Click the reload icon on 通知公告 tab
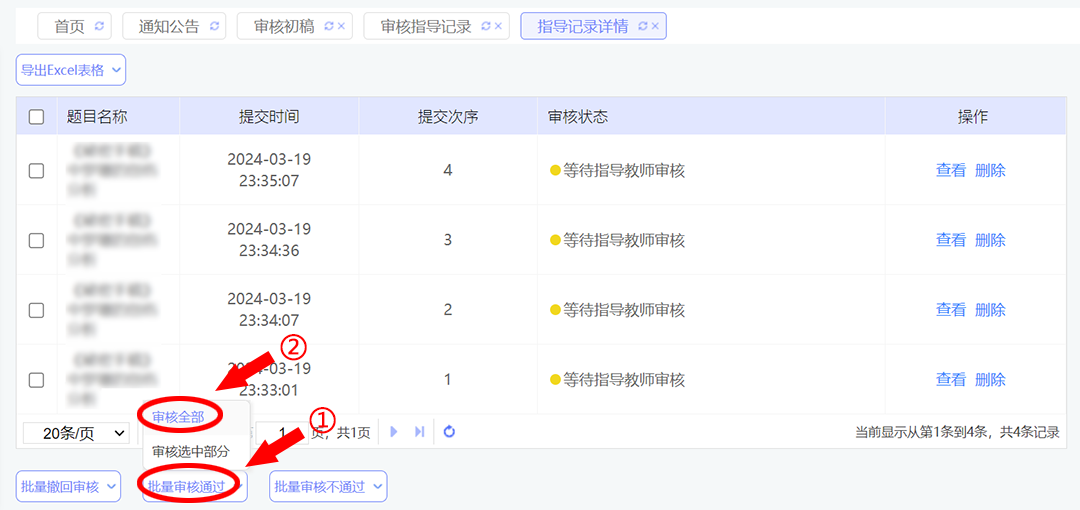Viewport: 1080px width, 510px height. [x=214, y=27]
